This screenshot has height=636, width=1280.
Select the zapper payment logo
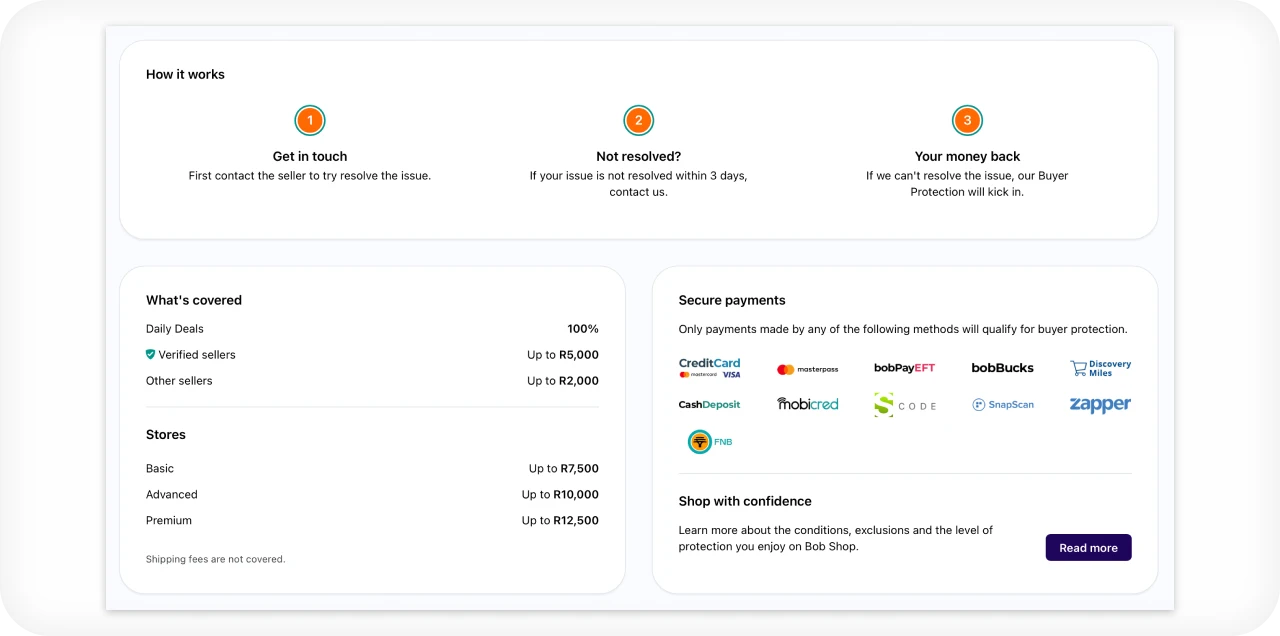point(1100,404)
